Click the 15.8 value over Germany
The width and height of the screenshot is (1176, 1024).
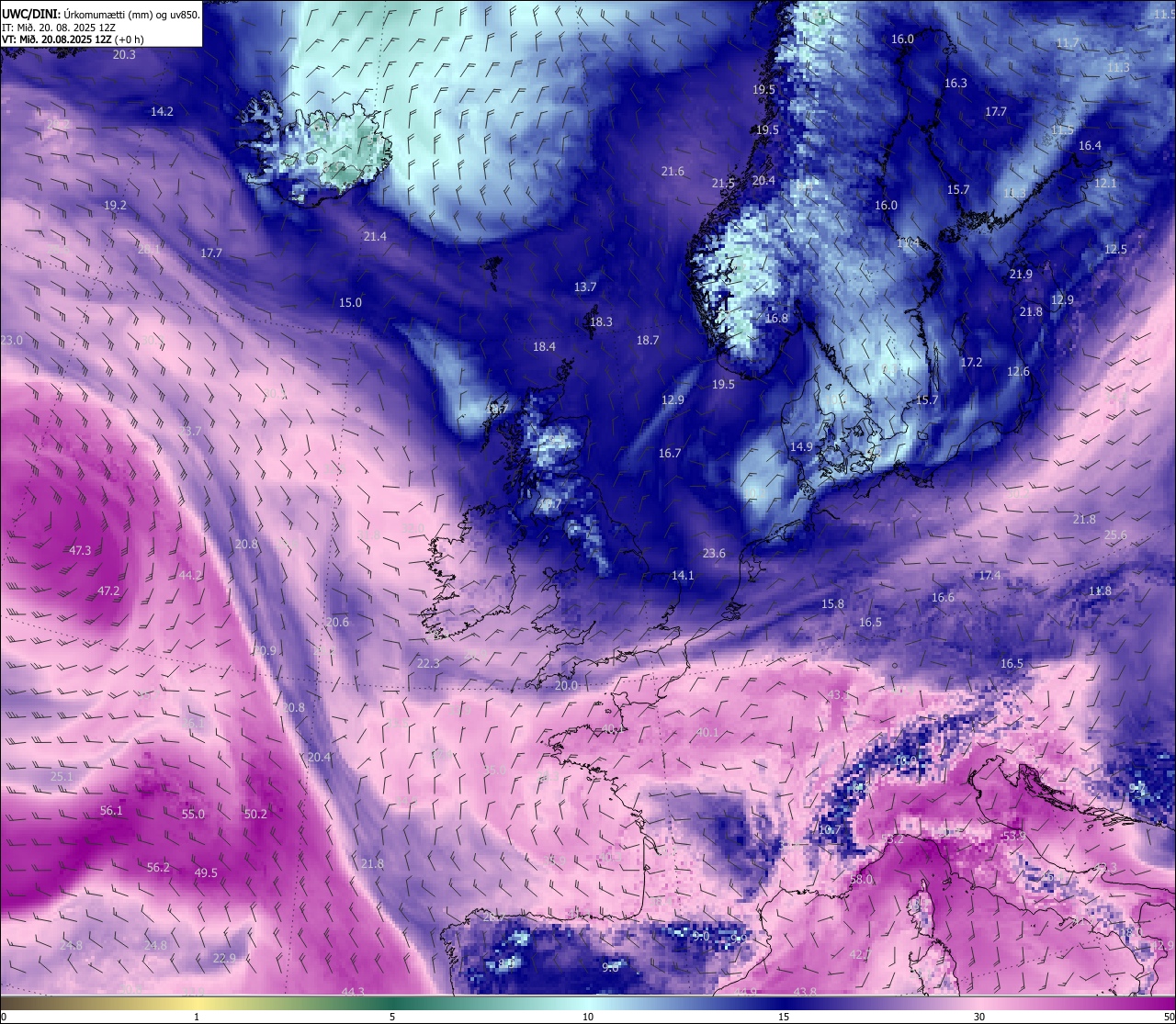click(x=832, y=604)
